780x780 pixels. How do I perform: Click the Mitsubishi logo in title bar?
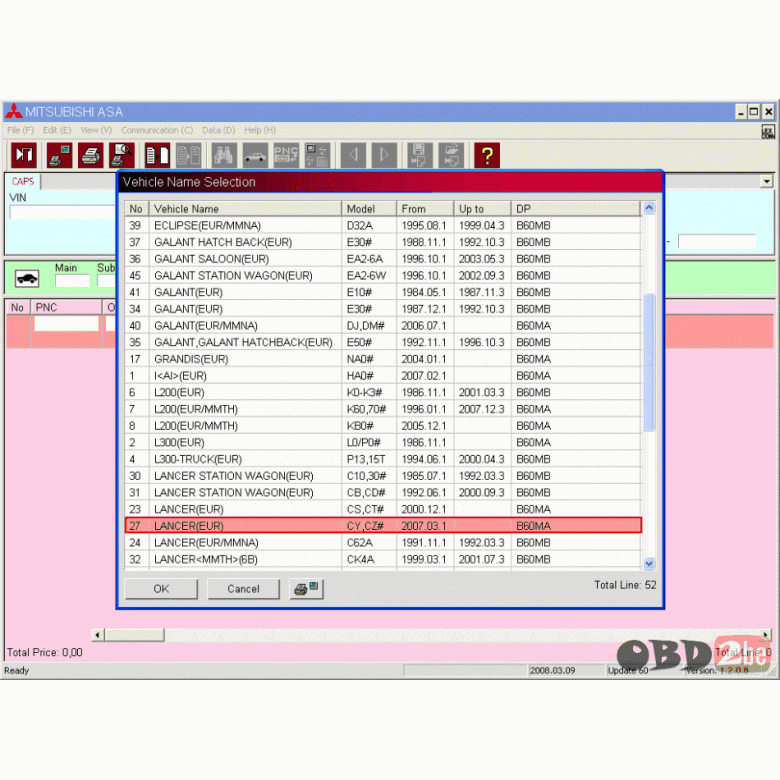[13, 111]
